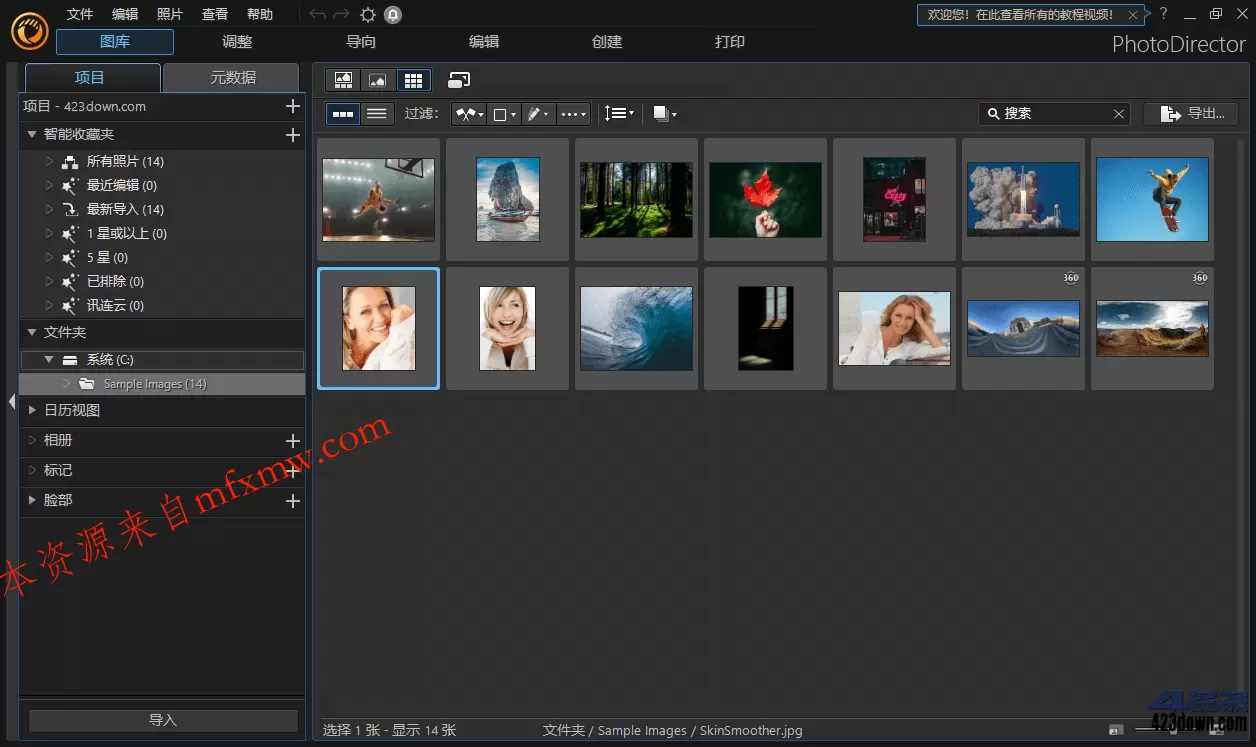Select the rocket launch thumbnail
Screen dimensions: 1256x747
pos(1023,199)
